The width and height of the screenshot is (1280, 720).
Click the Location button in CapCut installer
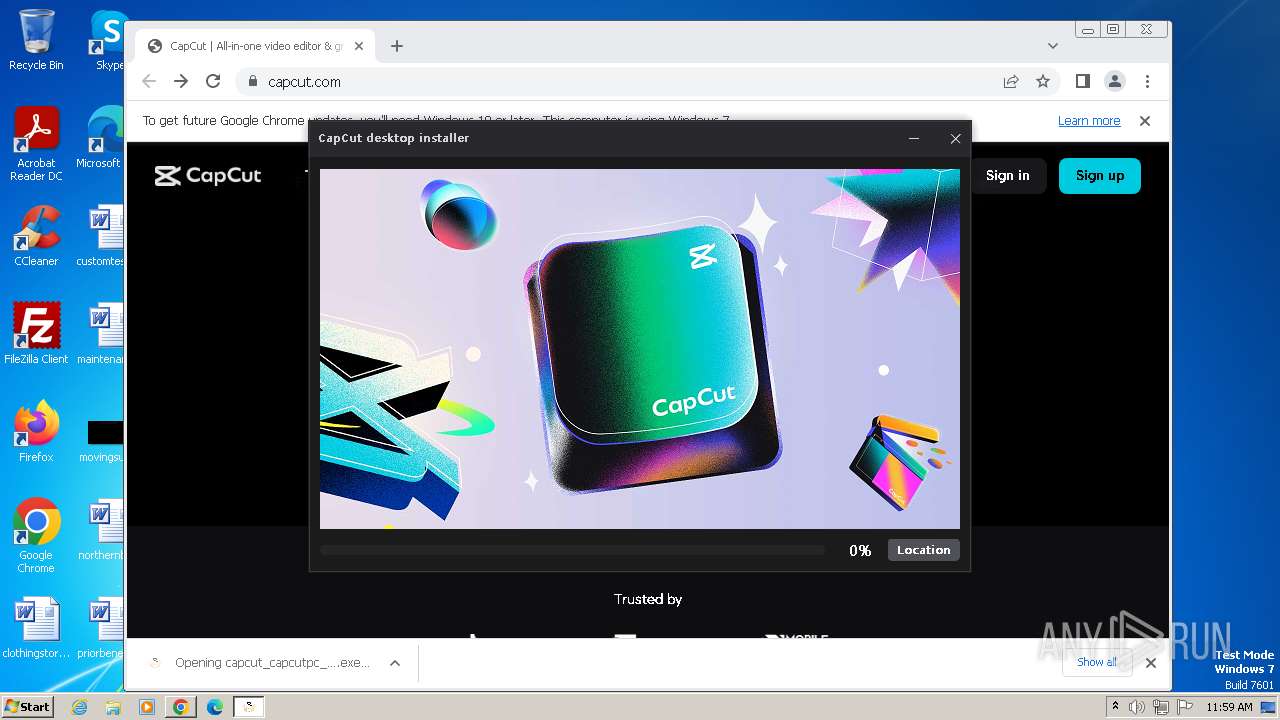(x=923, y=550)
